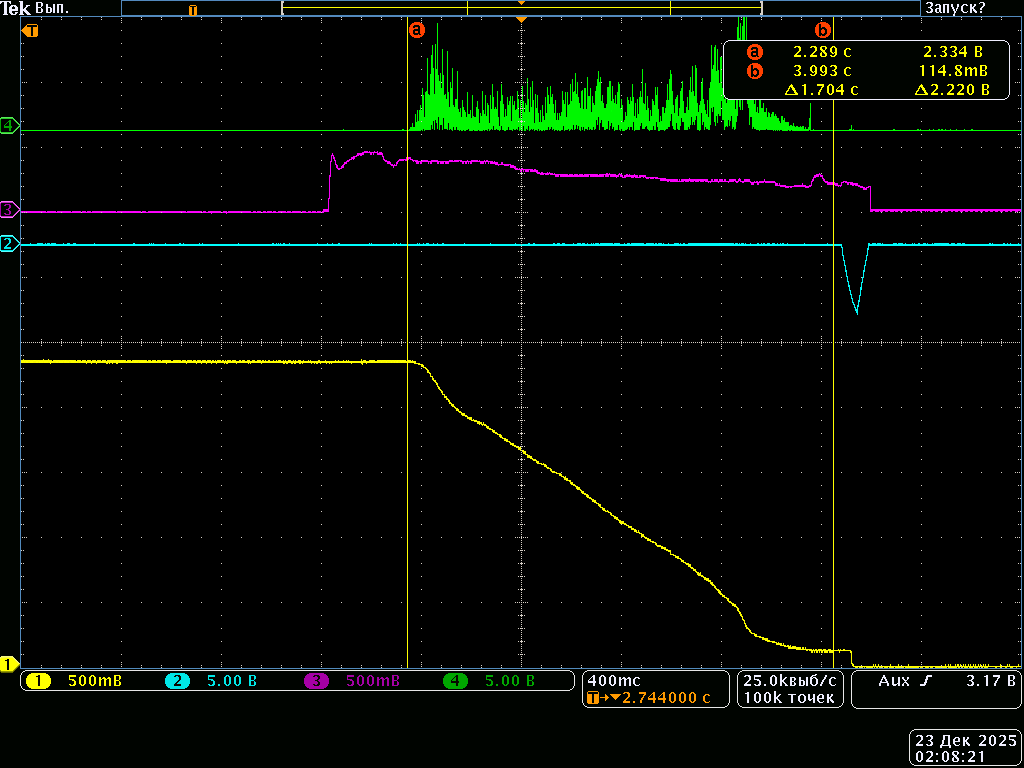Image resolution: width=1024 pixels, height=768 pixels.
Task: Select cursor a marker above the graticule
Action: [x=417, y=30]
